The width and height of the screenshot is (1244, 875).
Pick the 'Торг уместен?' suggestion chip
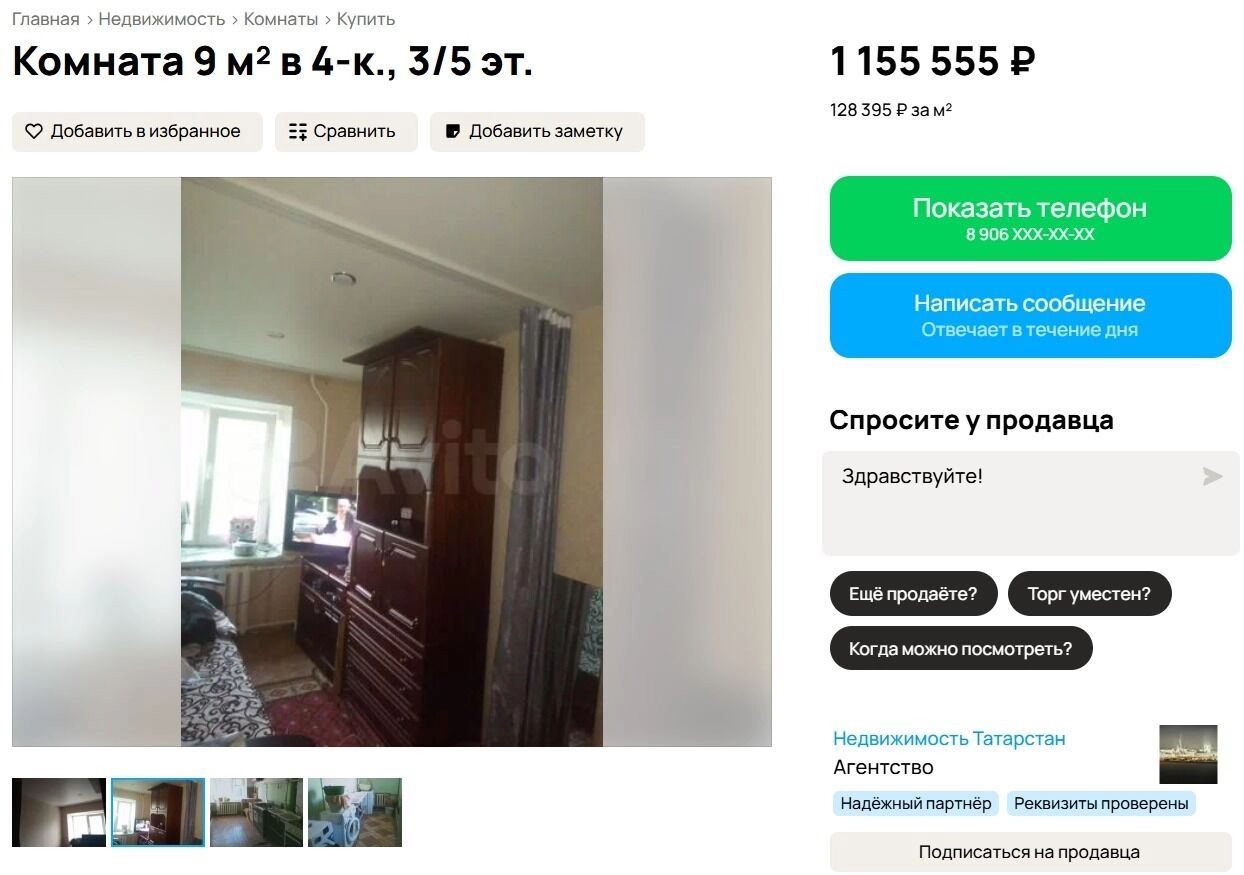pyautogui.click(x=1089, y=594)
